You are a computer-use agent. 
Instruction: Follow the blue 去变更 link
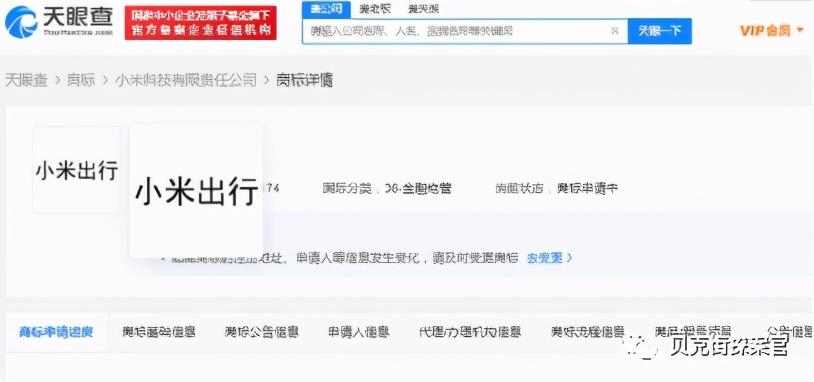click(x=549, y=257)
